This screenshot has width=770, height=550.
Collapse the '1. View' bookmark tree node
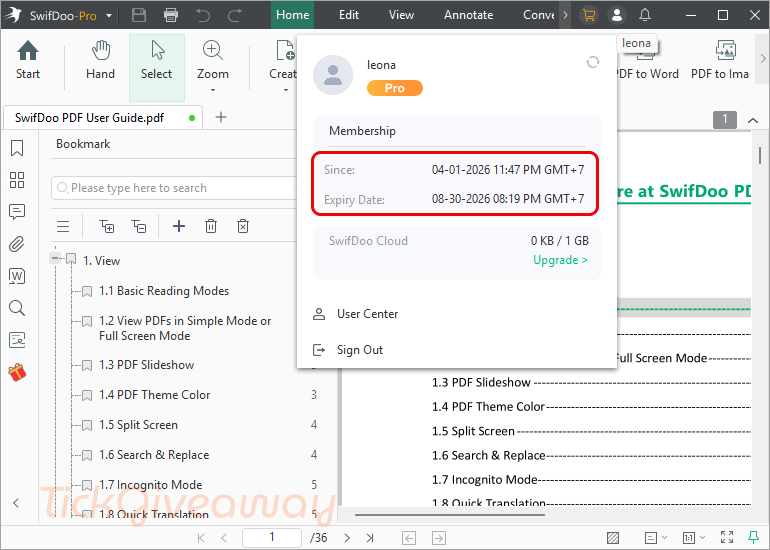point(55,258)
